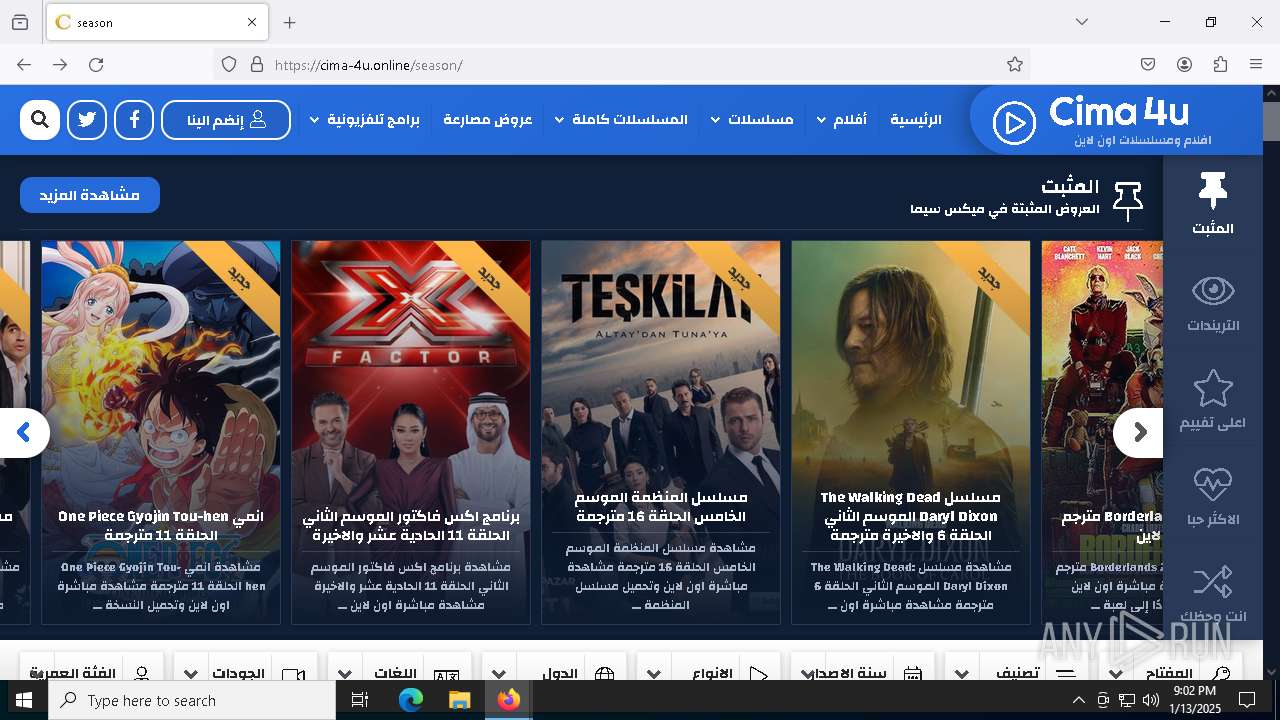Click the إنضم الينا join button
Screen dimensions: 1280x720
(226, 120)
